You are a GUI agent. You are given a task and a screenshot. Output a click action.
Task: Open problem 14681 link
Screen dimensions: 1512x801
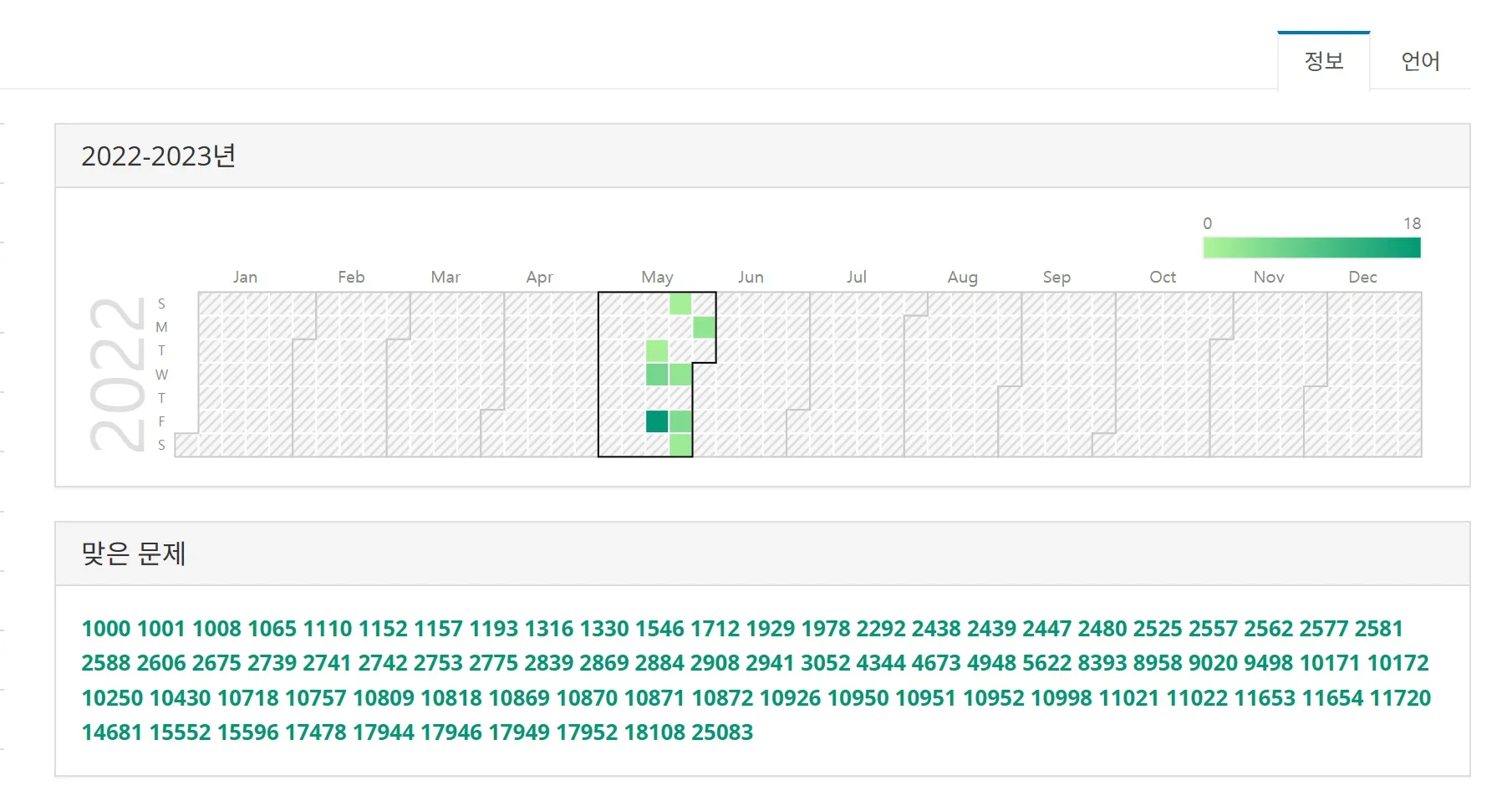click(x=112, y=732)
